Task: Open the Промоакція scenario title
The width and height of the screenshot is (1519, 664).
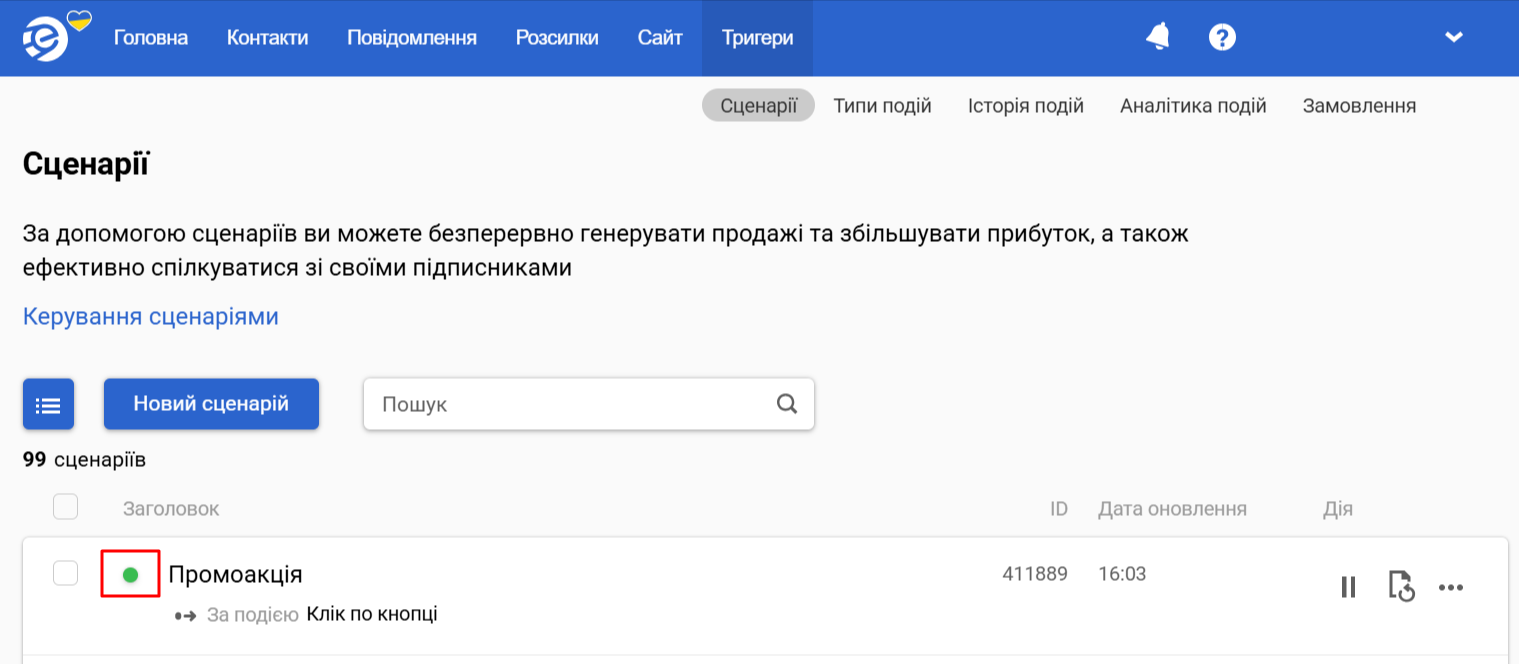Action: click(x=235, y=575)
